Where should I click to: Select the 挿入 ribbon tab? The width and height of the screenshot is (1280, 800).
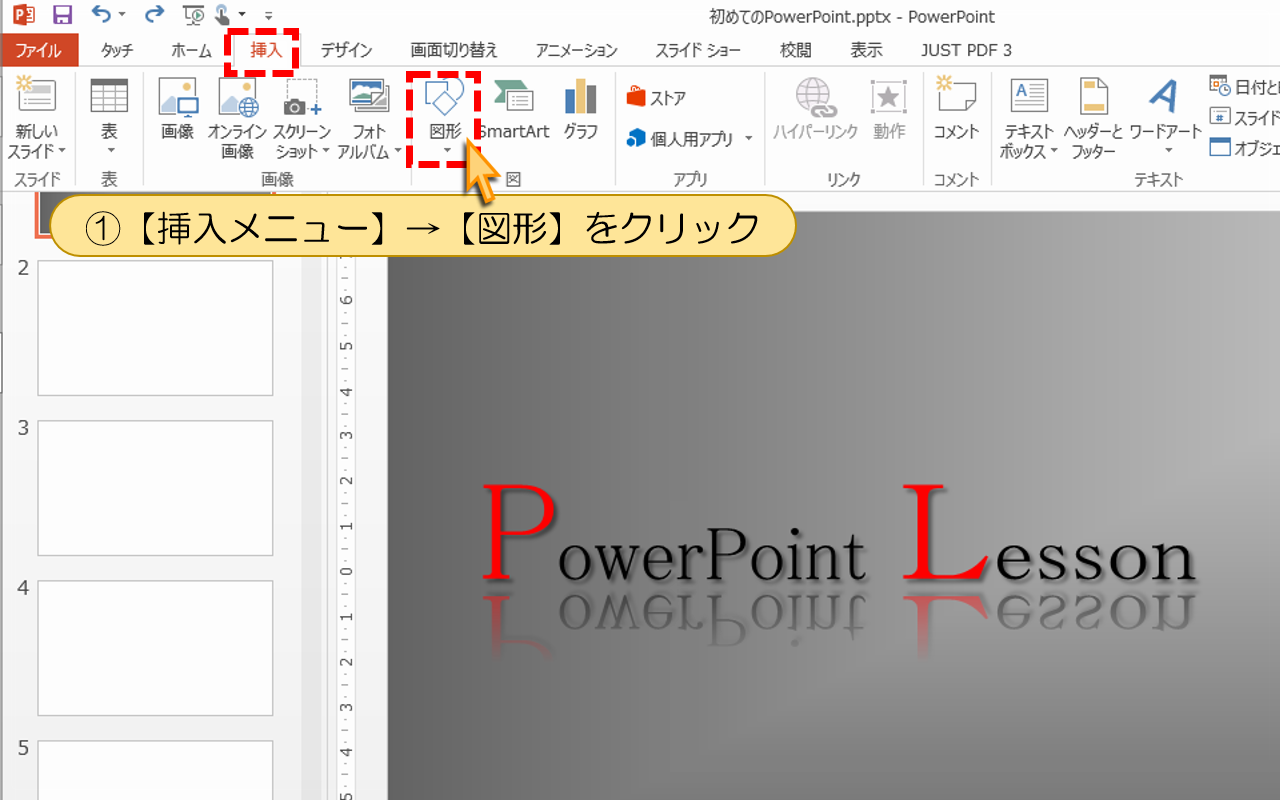(266, 50)
